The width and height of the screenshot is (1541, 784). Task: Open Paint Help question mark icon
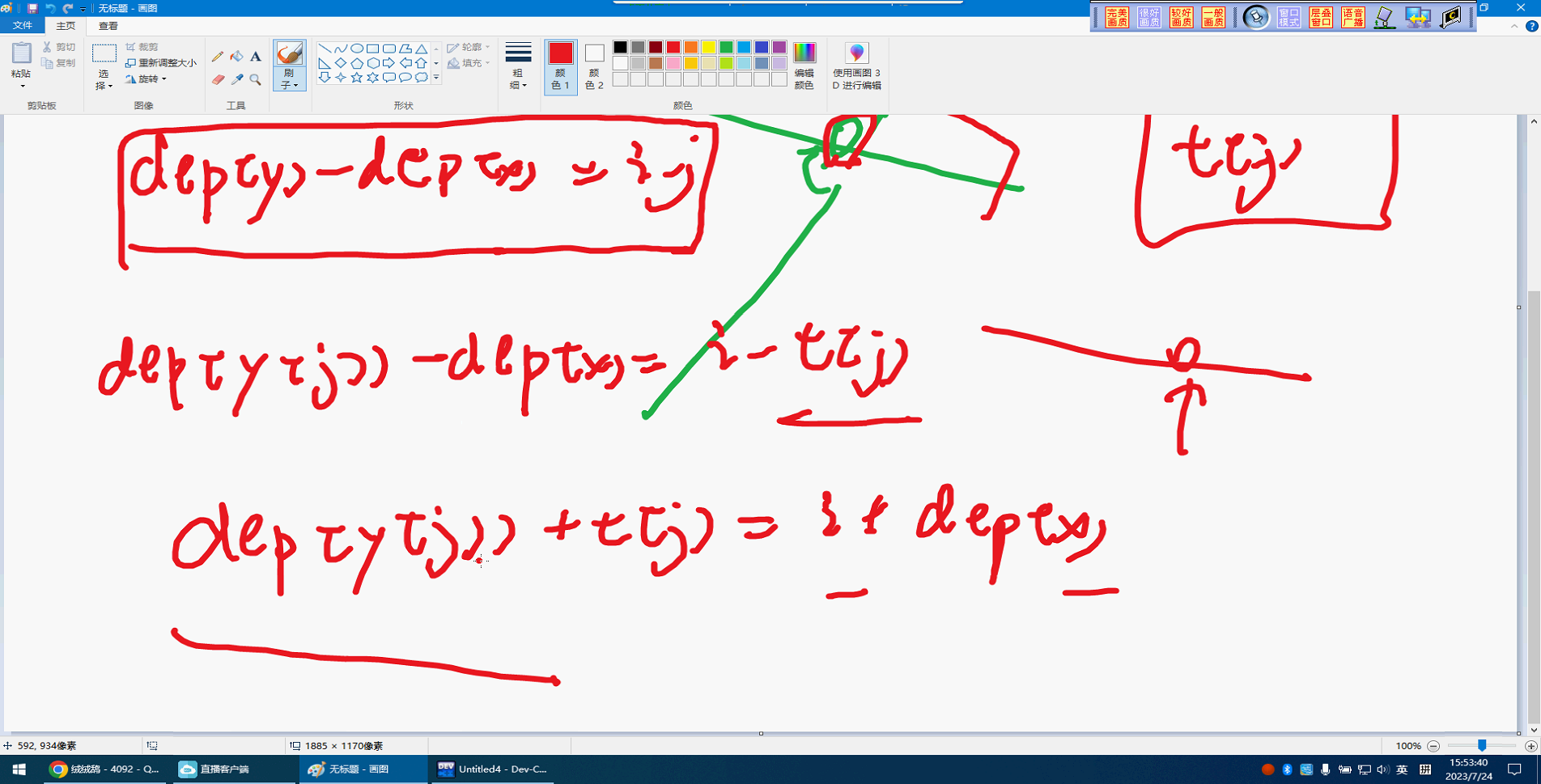click(1531, 26)
